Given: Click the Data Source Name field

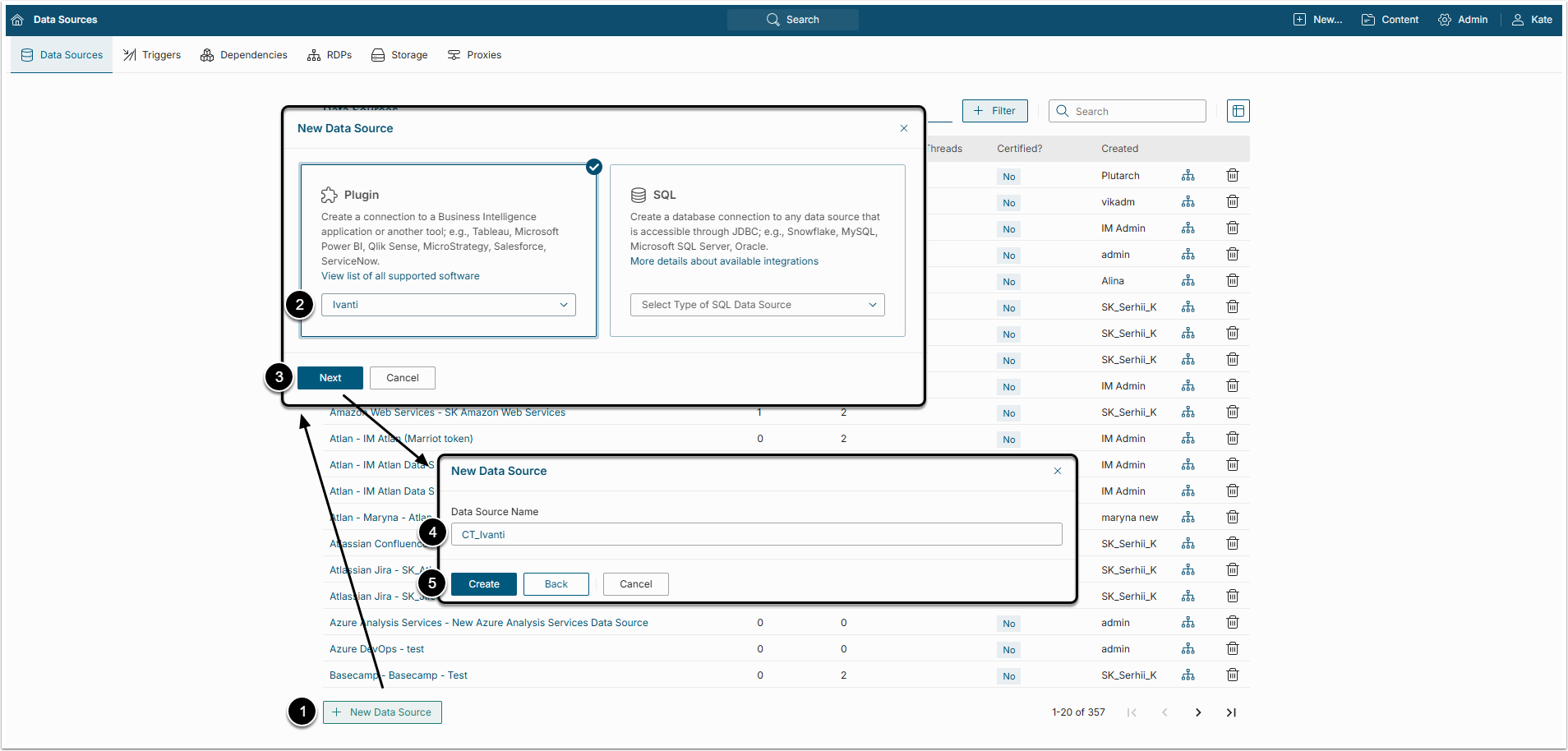Looking at the screenshot, I should tap(757, 534).
